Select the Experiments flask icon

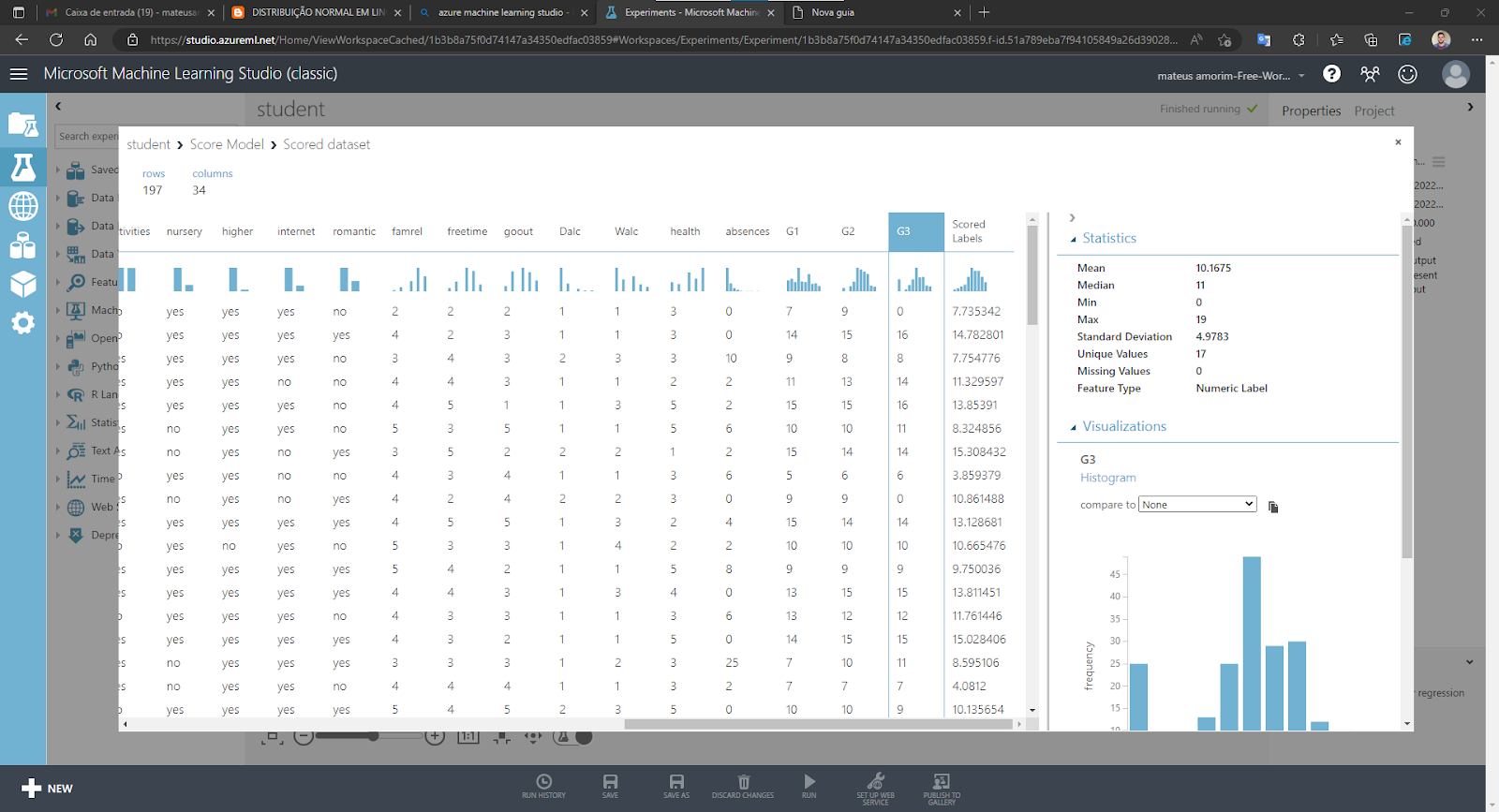pyautogui.click(x=22, y=167)
